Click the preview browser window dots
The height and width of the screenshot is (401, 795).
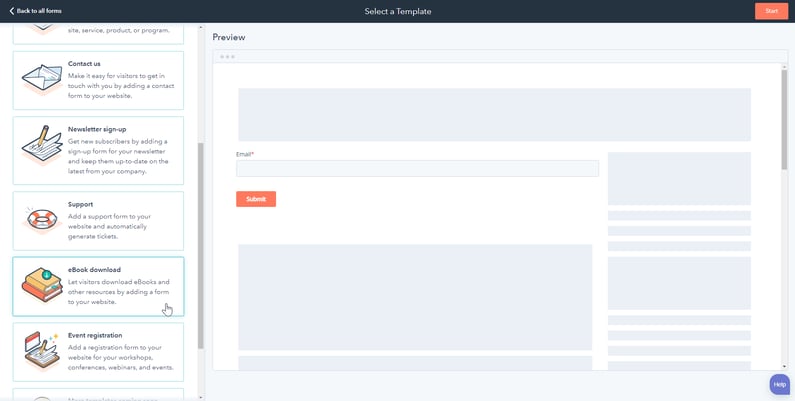[227, 56]
